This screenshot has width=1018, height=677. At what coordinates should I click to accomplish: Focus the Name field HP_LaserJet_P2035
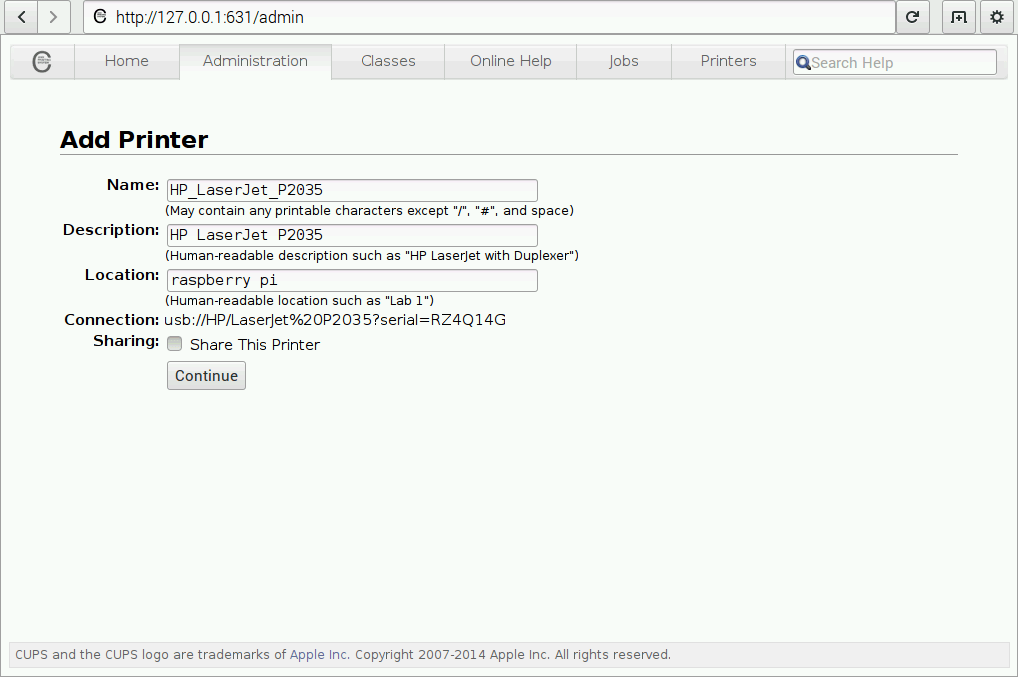(352, 190)
